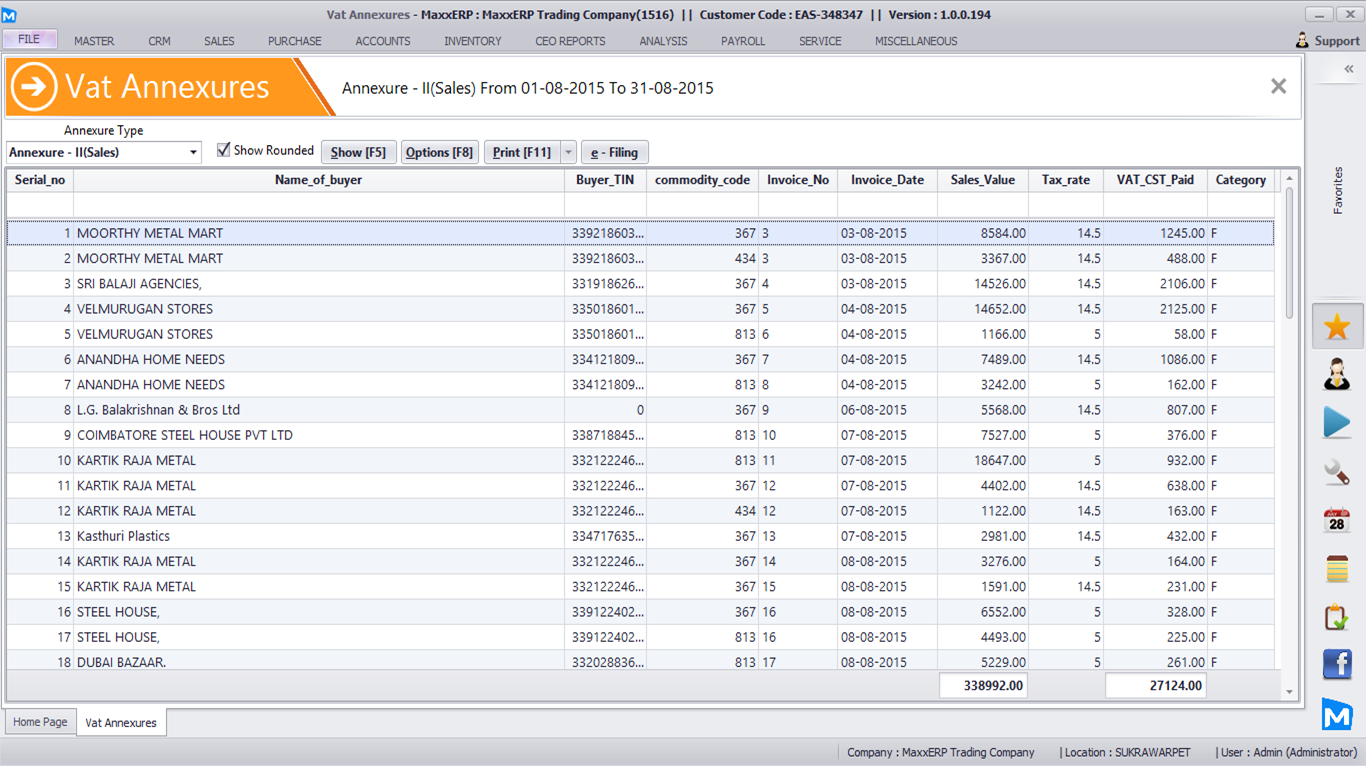
Task: Click the yellow notes icon
Action: (1337, 569)
